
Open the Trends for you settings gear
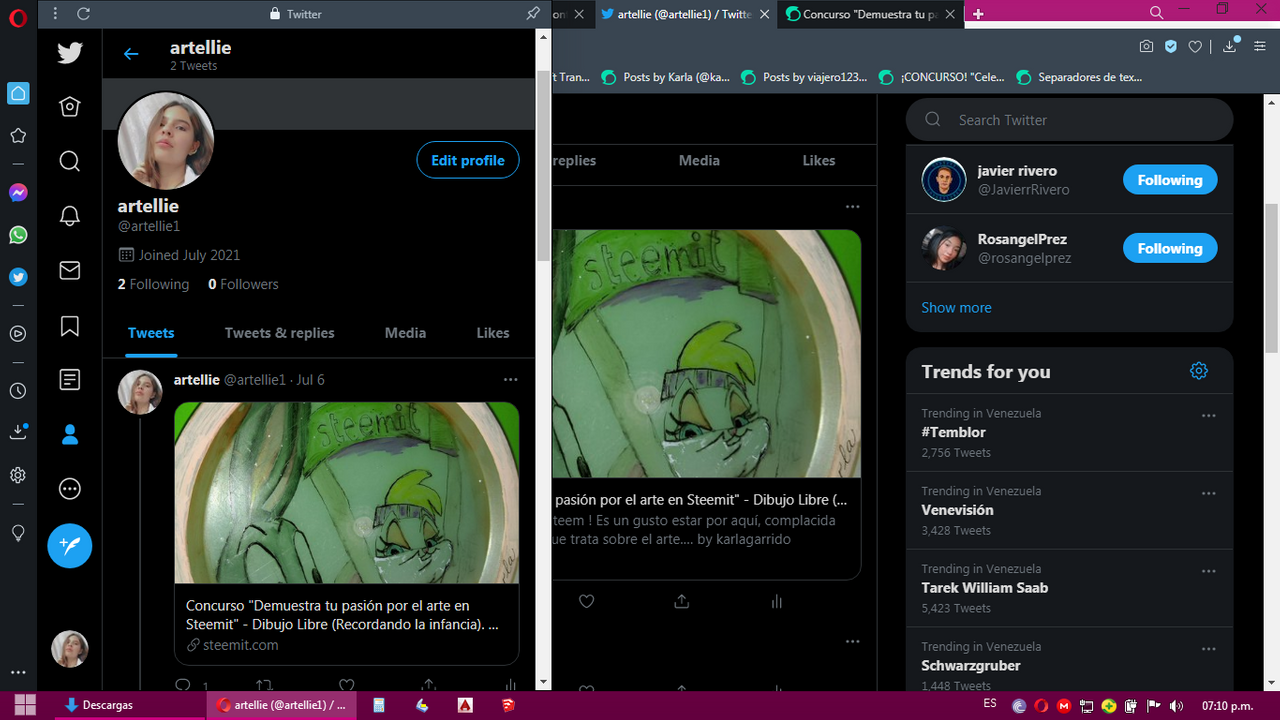(x=1199, y=371)
